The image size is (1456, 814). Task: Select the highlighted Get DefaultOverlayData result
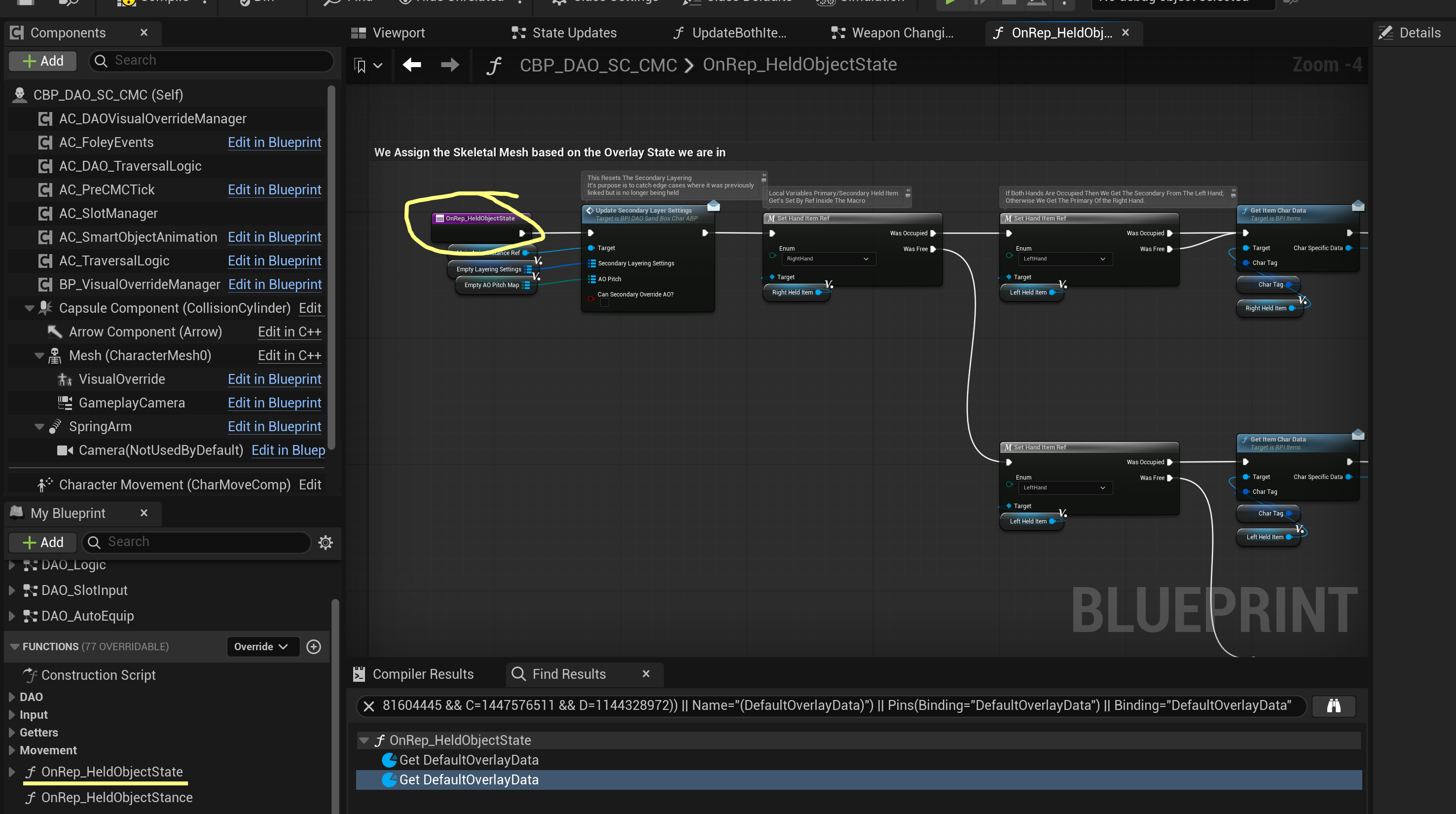click(x=469, y=779)
